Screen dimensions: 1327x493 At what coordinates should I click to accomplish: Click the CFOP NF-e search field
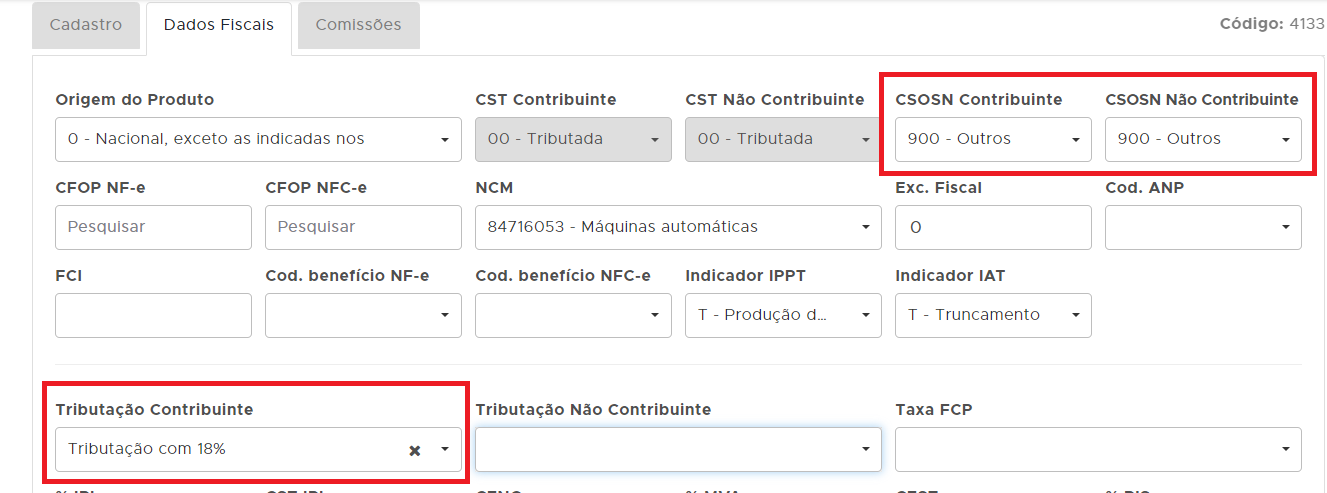pos(153,227)
